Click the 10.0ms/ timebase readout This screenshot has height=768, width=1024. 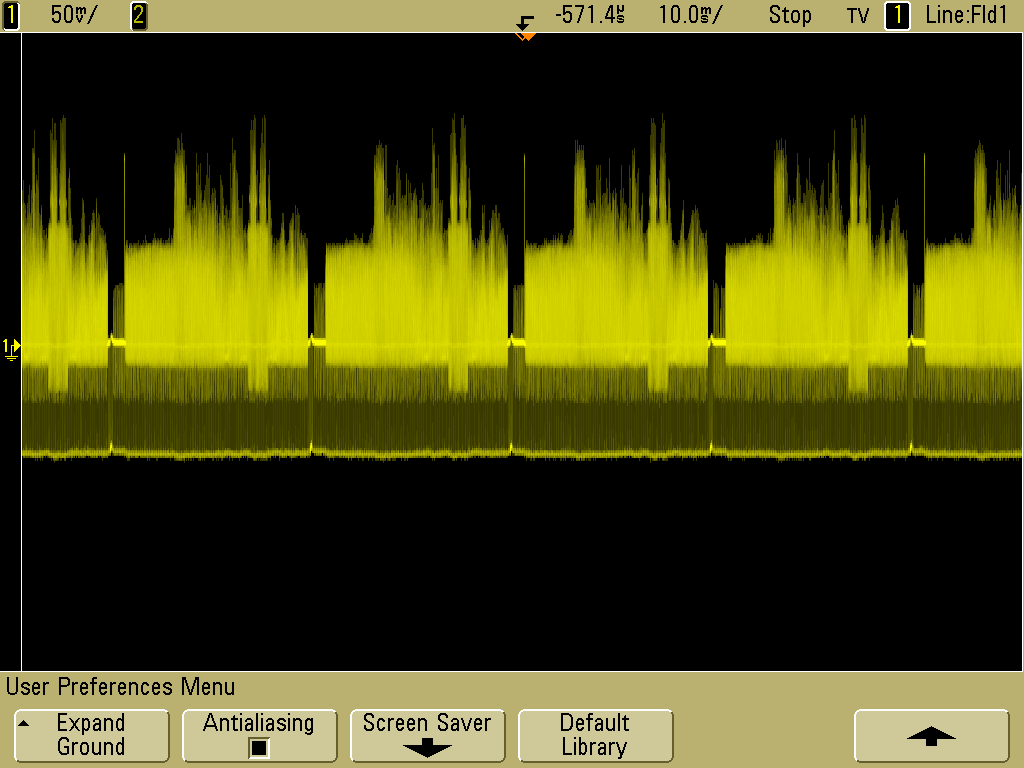coord(690,15)
